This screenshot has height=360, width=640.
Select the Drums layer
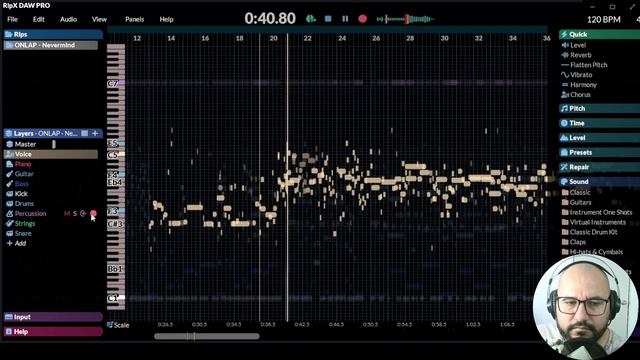coord(24,204)
